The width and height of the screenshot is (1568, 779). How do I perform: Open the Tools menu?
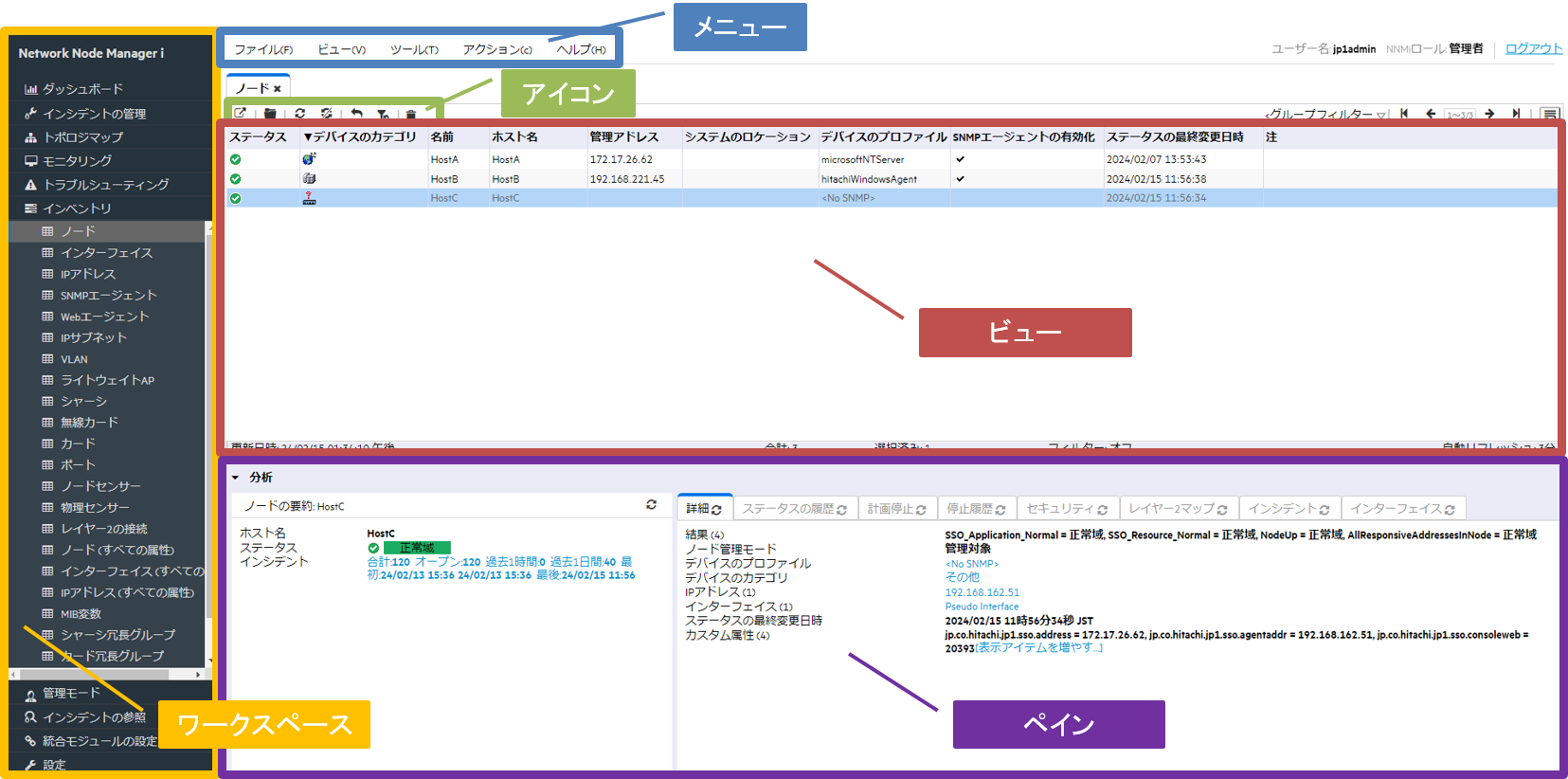tap(414, 49)
